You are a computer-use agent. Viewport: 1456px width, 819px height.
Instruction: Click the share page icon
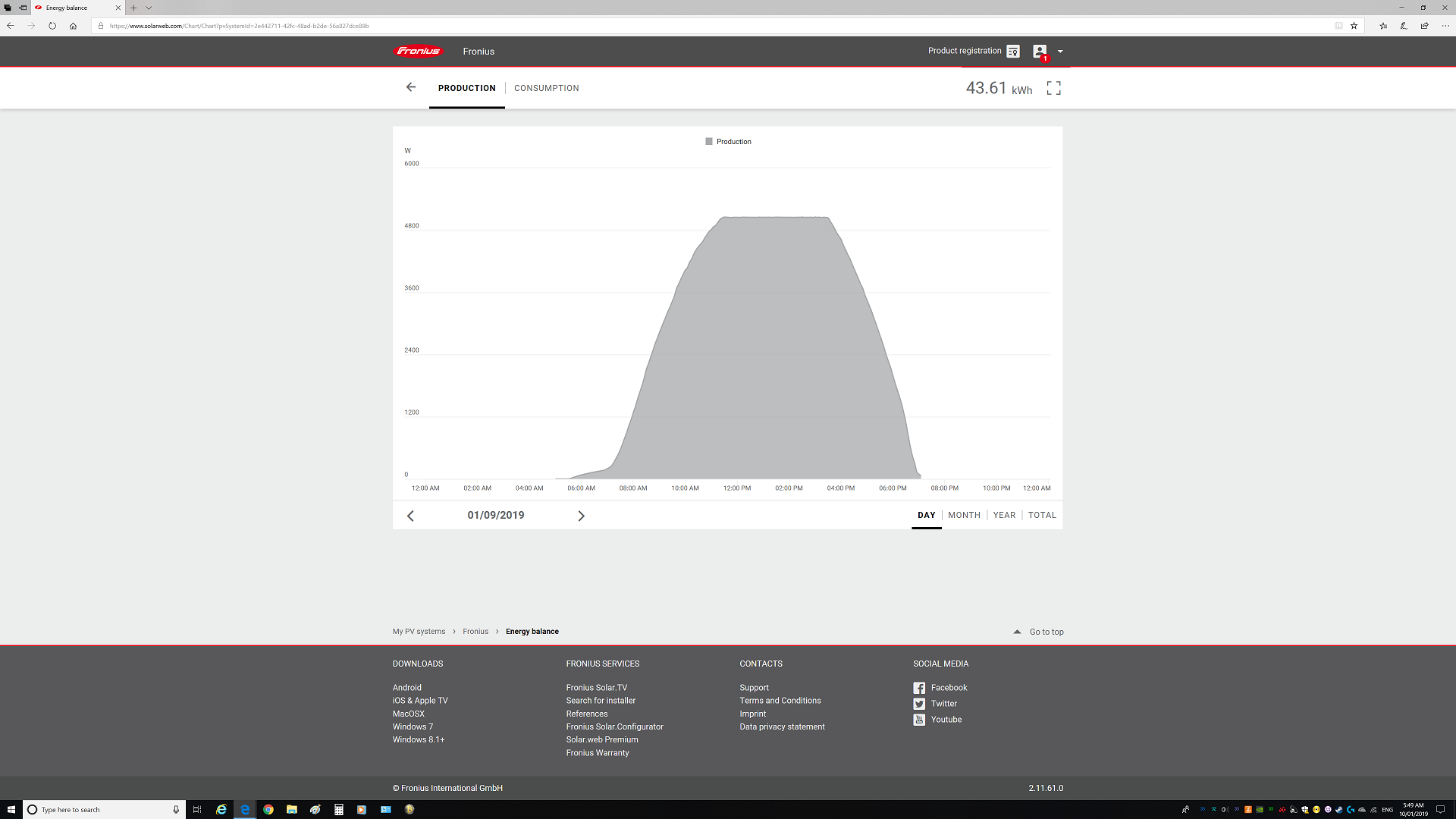[x=1425, y=26]
